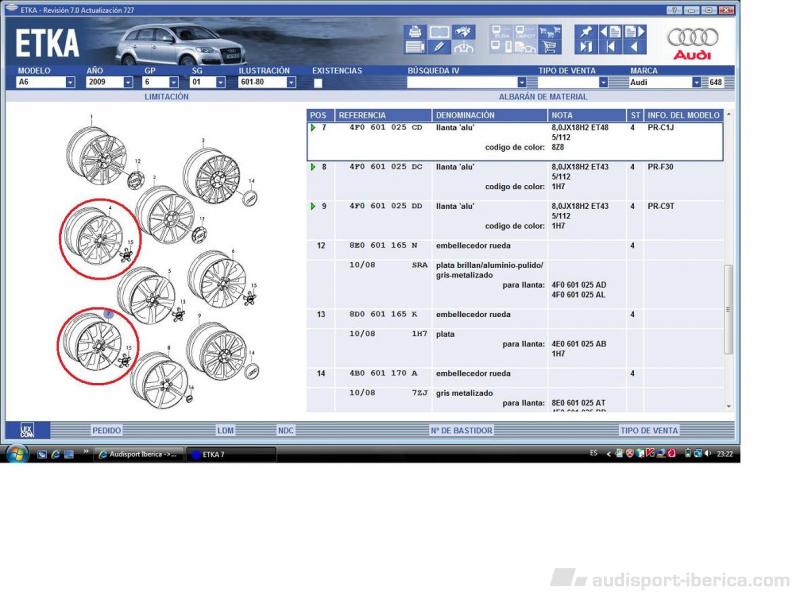Click TIPO DE VENTA in the bottom bar

(x=649, y=431)
